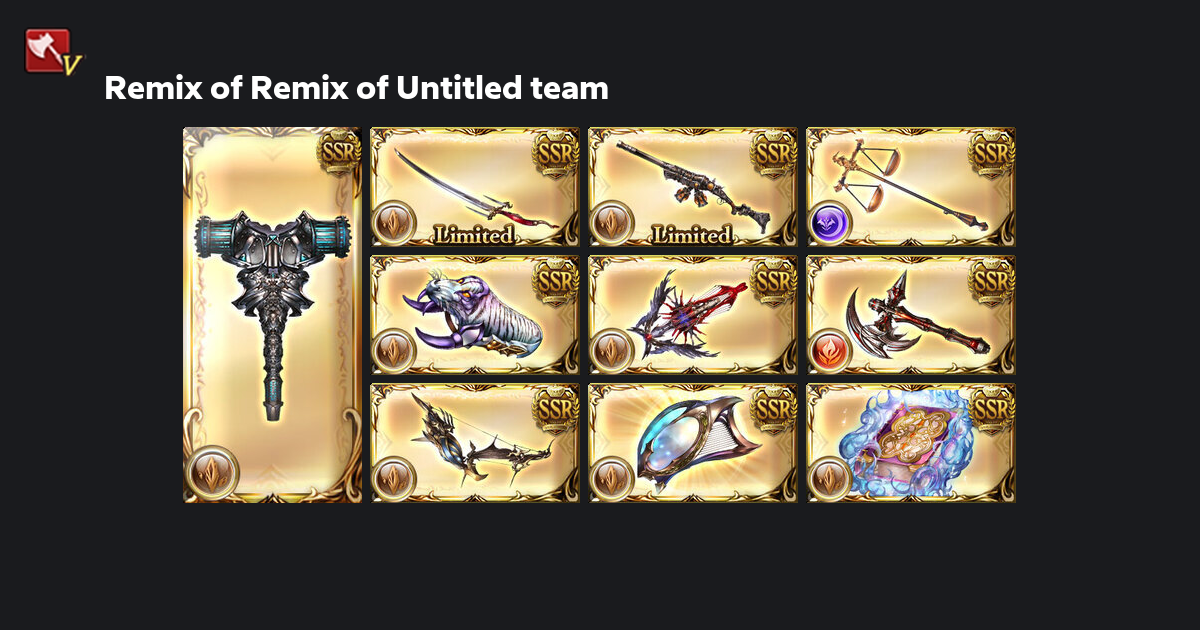Select the large hammer mainhand weapon
Image resolution: width=1200 pixels, height=630 pixels.
[x=272, y=315]
